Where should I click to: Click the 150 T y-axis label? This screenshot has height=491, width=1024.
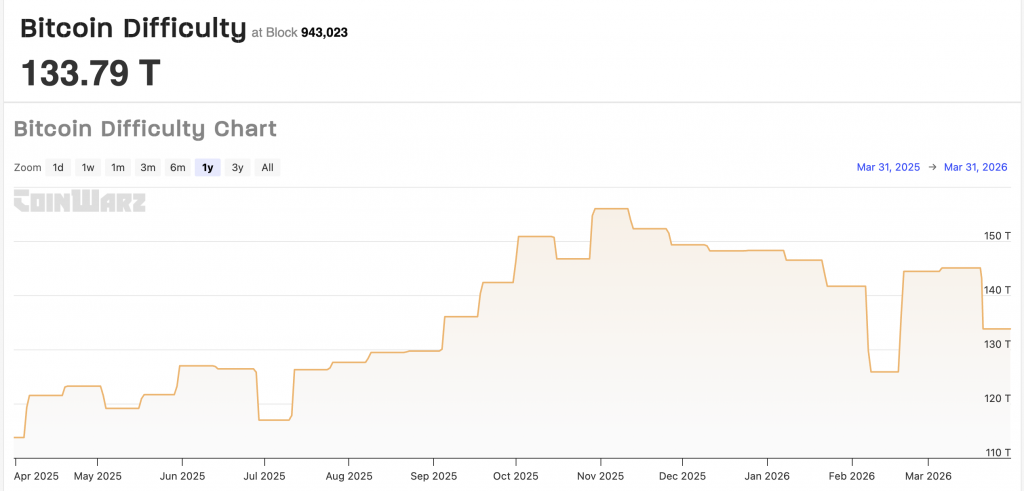[x=997, y=236]
